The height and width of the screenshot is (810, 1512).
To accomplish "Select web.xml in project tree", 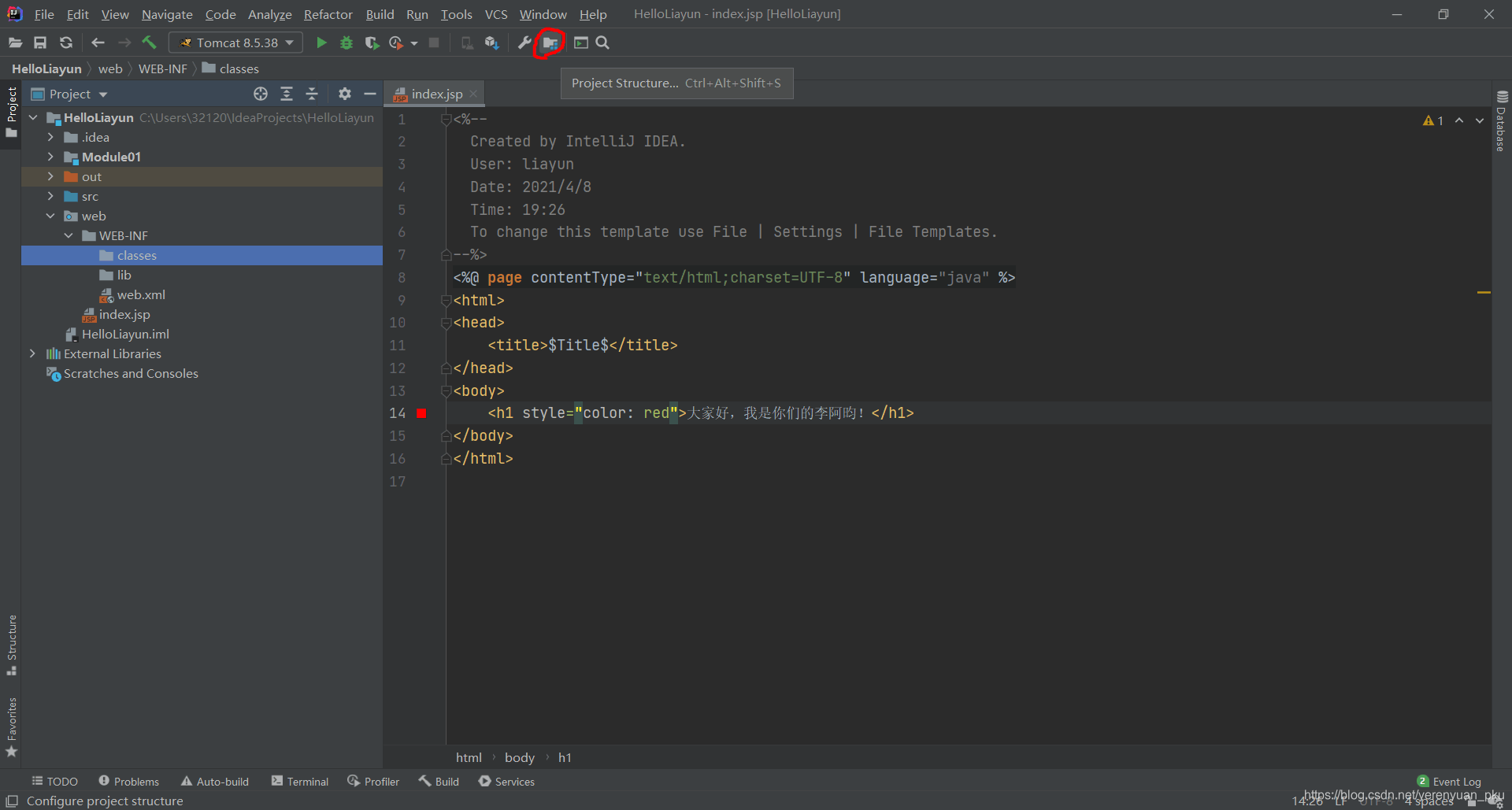I will tap(141, 294).
